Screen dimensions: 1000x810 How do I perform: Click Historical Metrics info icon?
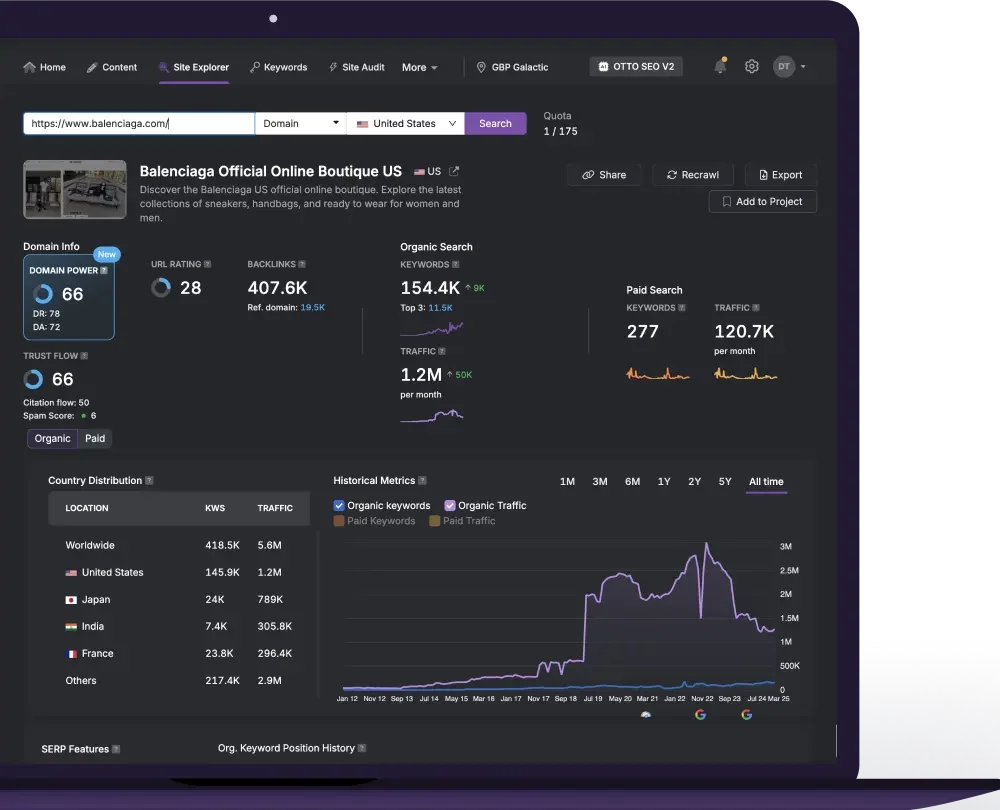(422, 481)
